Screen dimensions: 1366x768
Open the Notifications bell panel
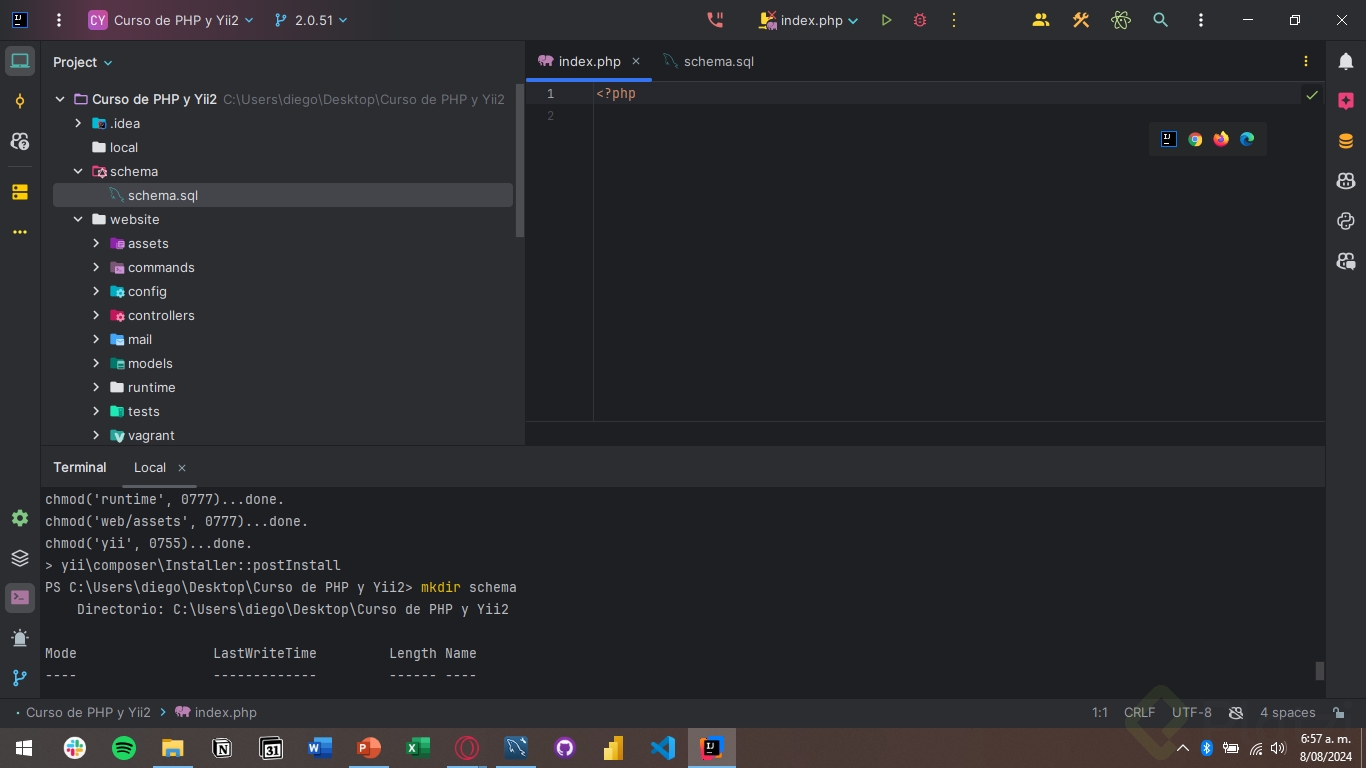point(1346,61)
